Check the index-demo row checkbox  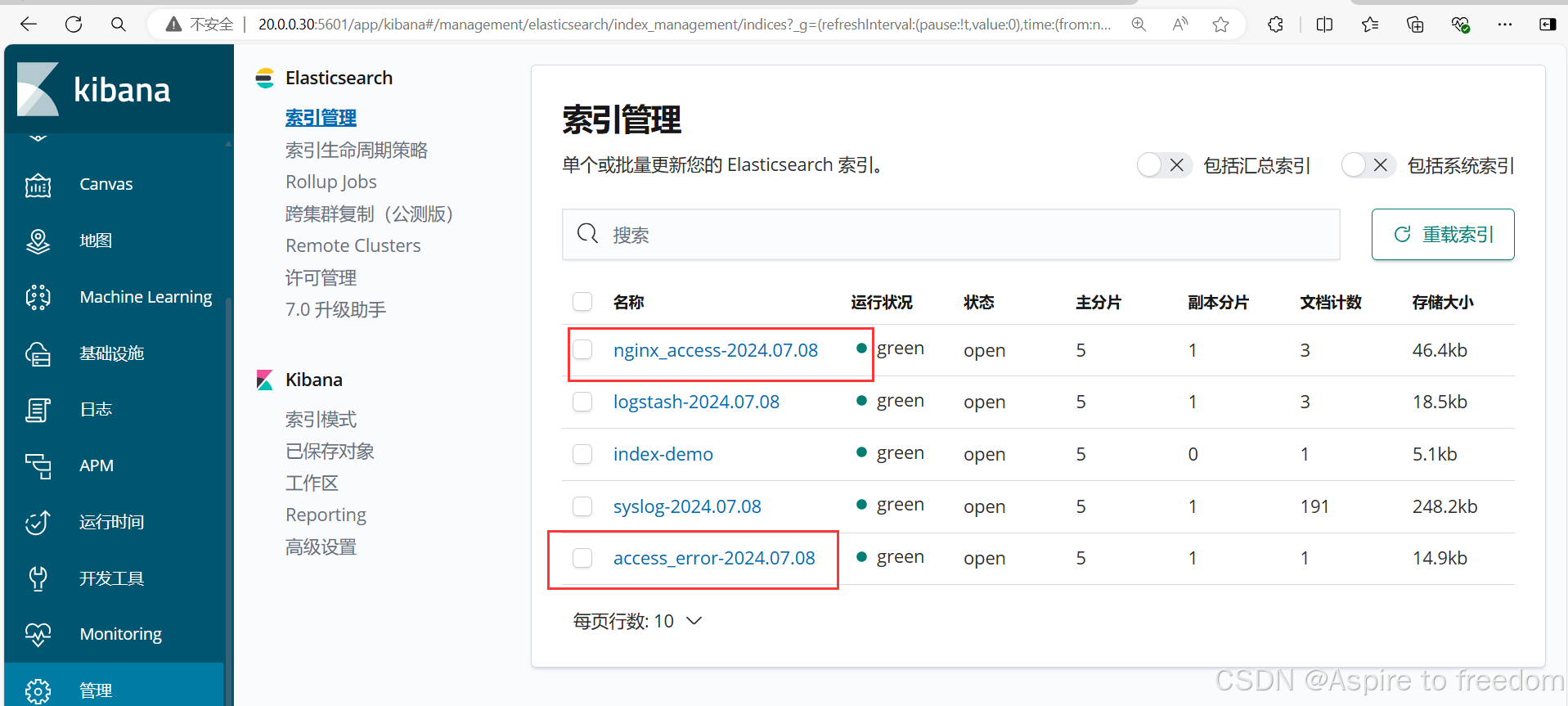(x=582, y=454)
